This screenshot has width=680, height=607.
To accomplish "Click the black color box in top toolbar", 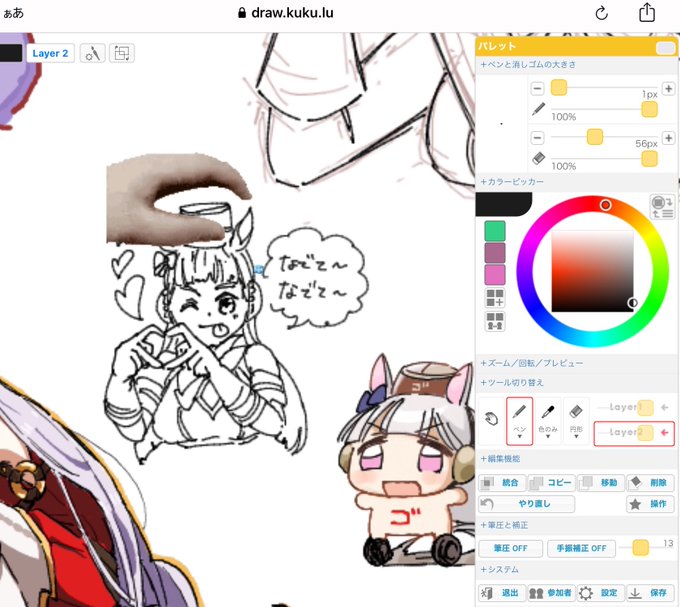I will pos(11,53).
